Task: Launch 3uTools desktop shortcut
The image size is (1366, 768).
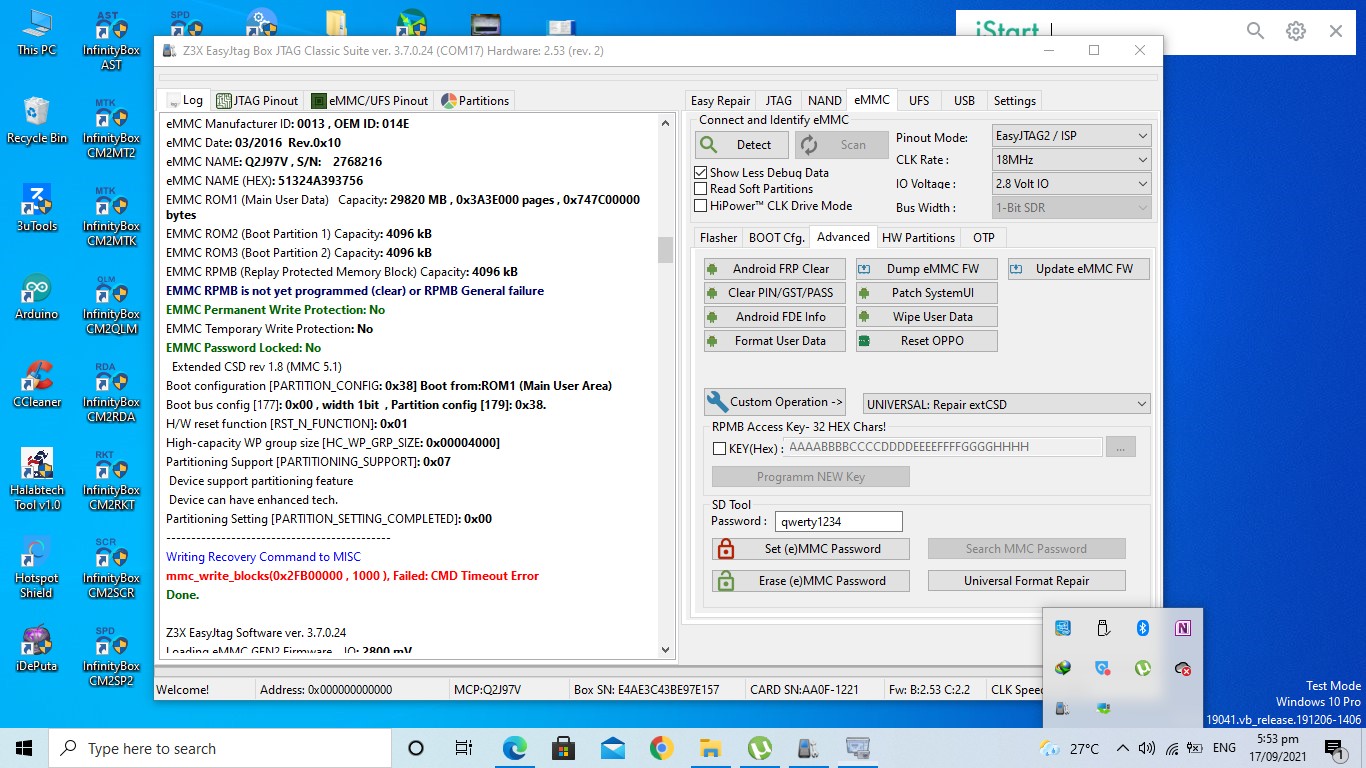Action: coord(37,208)
